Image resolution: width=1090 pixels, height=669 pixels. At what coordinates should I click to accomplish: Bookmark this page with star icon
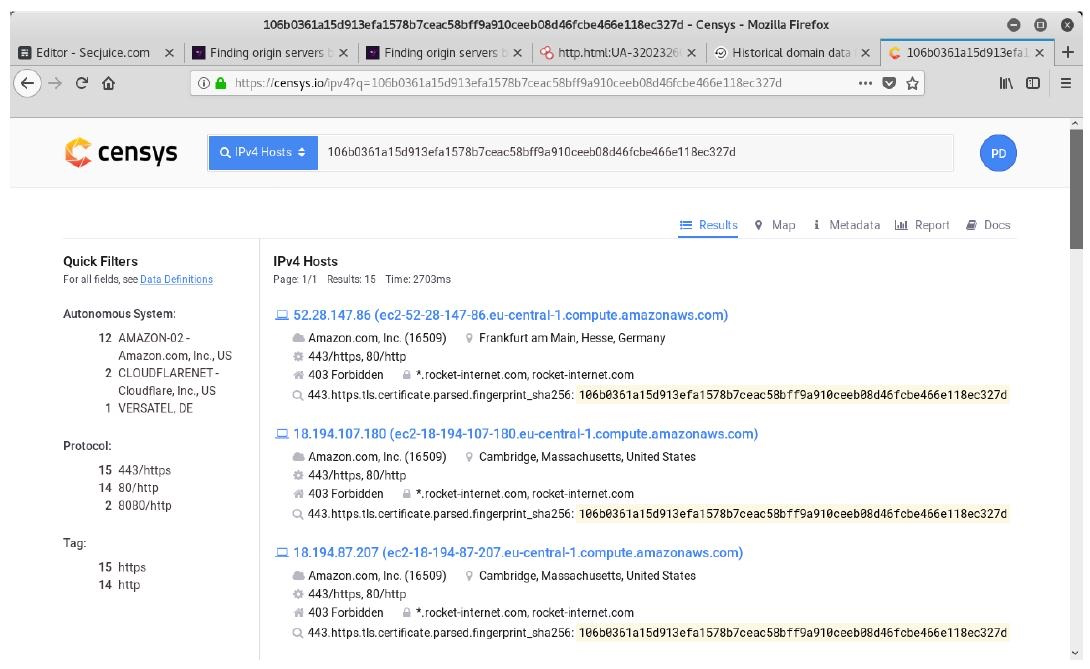coord(913,83)
